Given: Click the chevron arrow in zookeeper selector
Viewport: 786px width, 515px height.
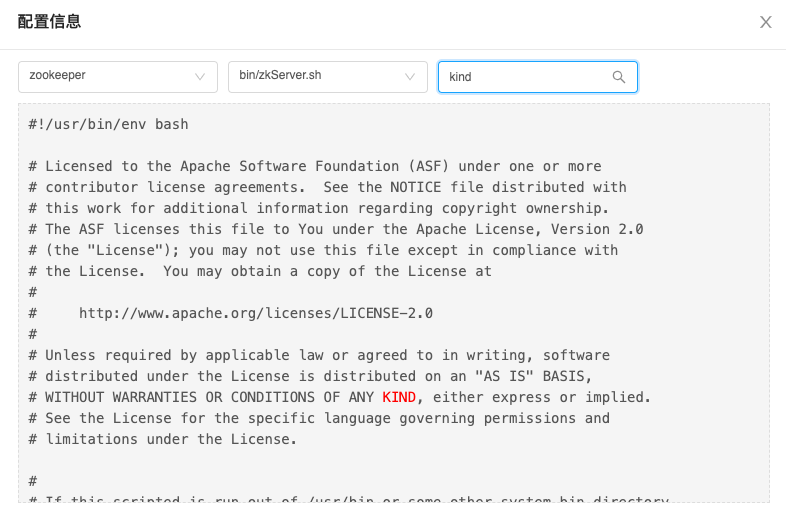Looking at the screenshot, I should (200, 77).
